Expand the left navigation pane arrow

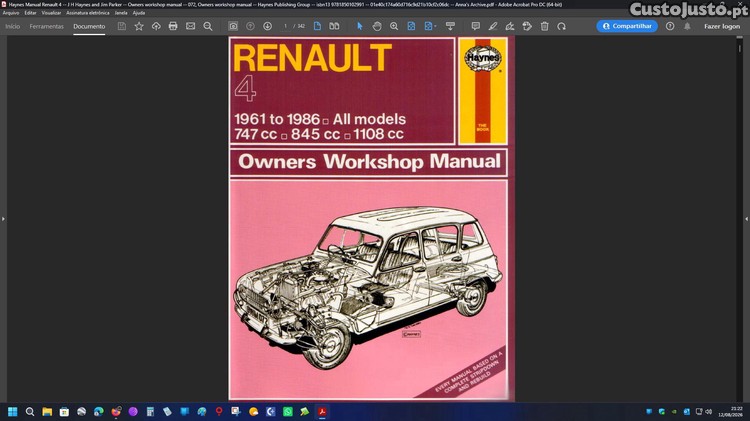tap(3, 219)
